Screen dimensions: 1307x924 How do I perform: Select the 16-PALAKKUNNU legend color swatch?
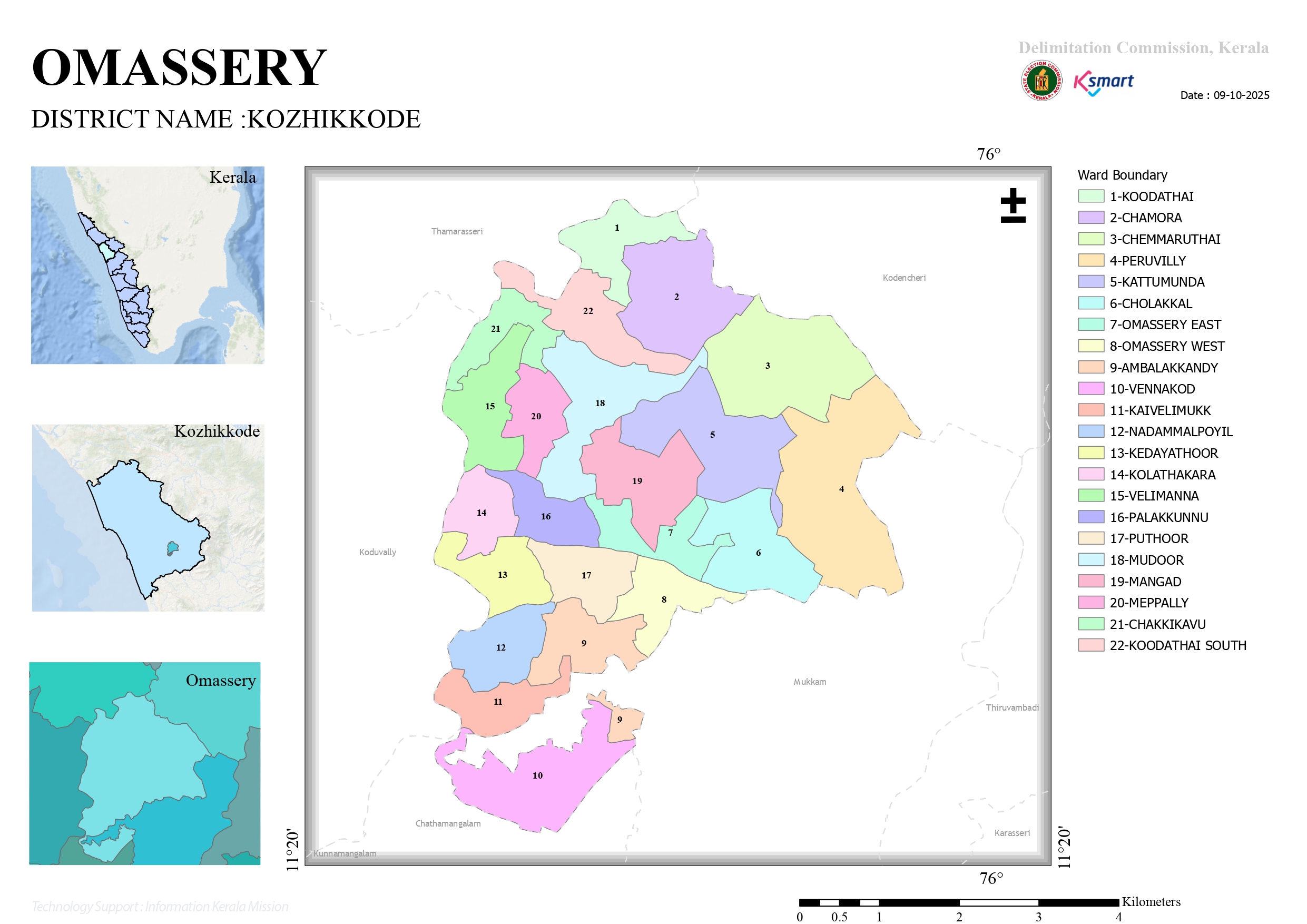[x=1090, y=517]
